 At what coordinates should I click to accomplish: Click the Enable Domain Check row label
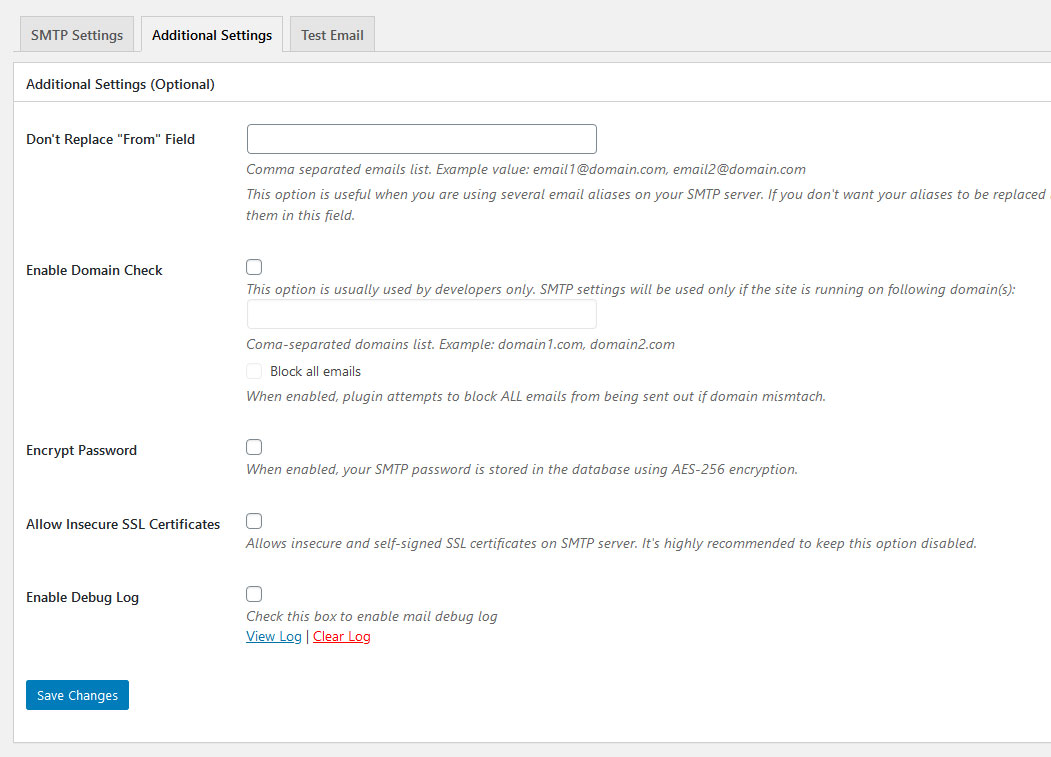pyautogui.click(x=94, y=270)
